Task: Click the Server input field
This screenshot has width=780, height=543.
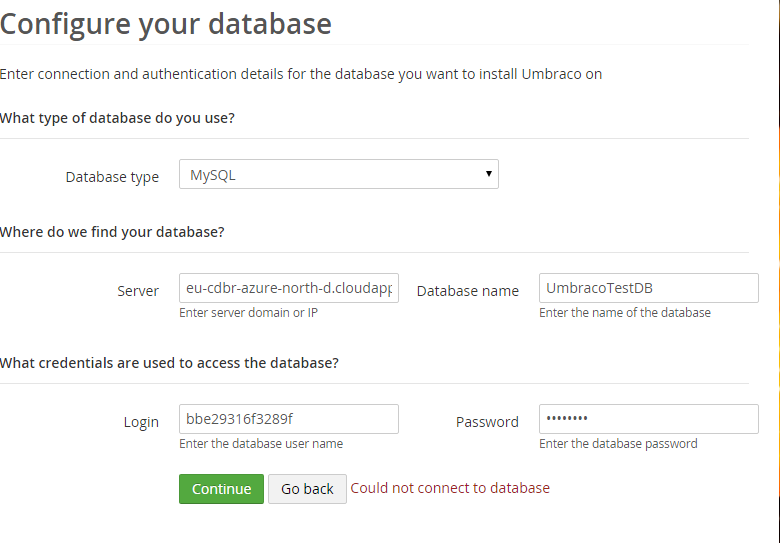Action: (x=289, y=288)
